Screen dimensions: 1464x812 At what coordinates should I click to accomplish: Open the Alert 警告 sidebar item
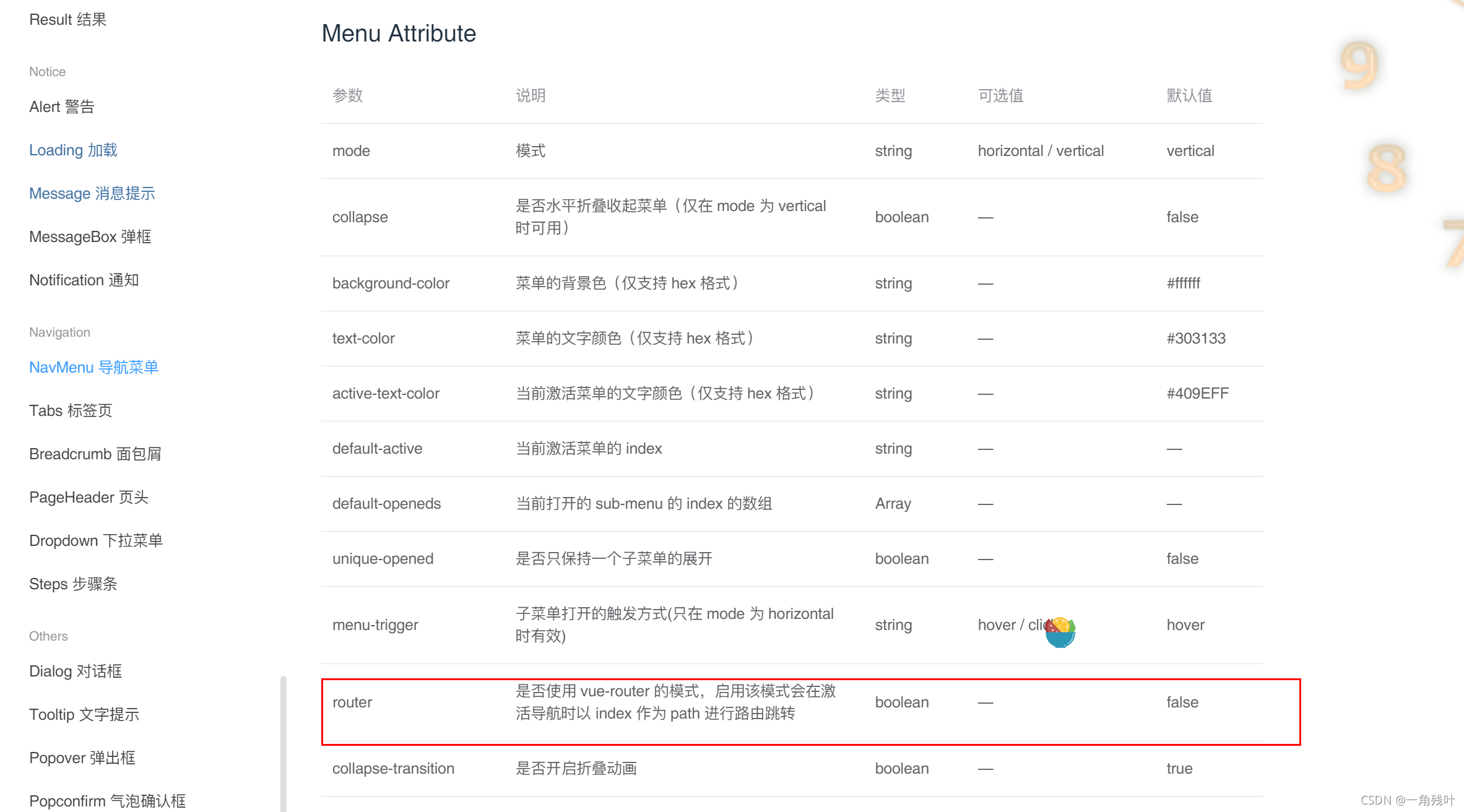pos(61,107)
